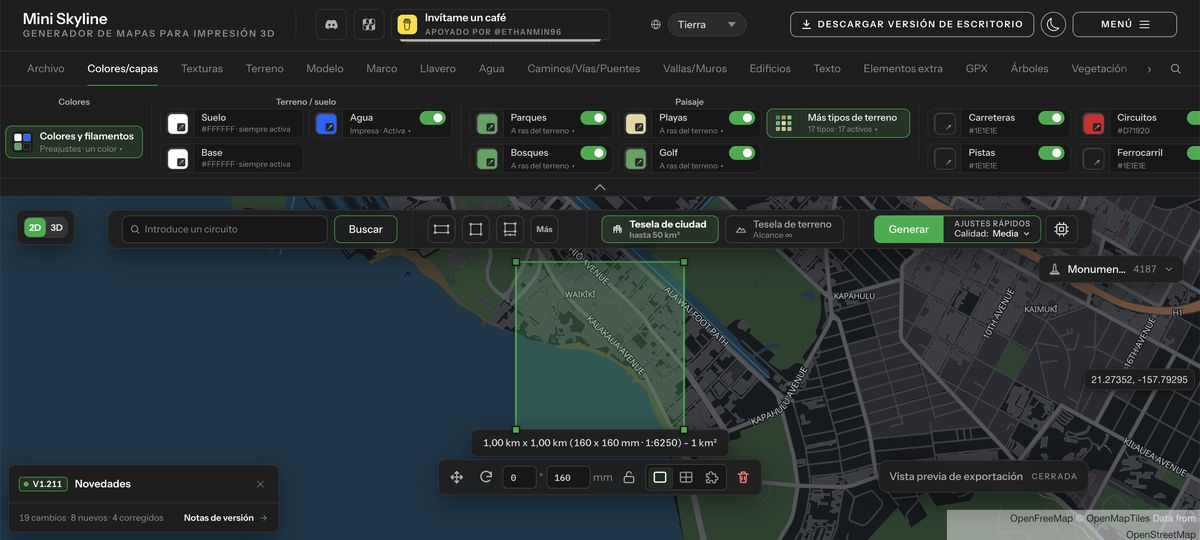Click the green Generar button
1200x540 pixels.
point(908,229)
